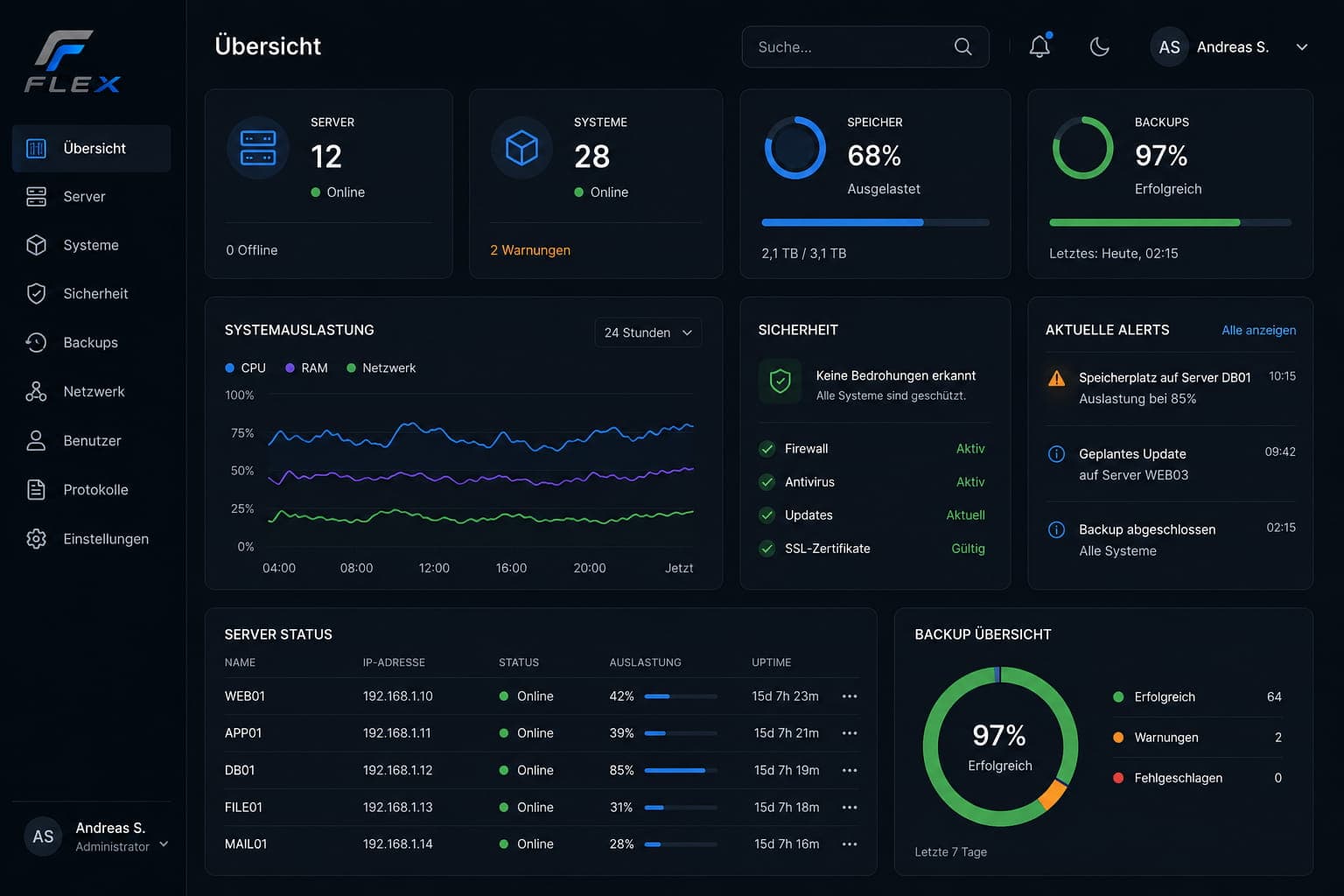The height and width of the screenshot is (896, 1344).
Task: Click the SSL-Zertifikate check mark icon
Action: (x=767, y=549)
